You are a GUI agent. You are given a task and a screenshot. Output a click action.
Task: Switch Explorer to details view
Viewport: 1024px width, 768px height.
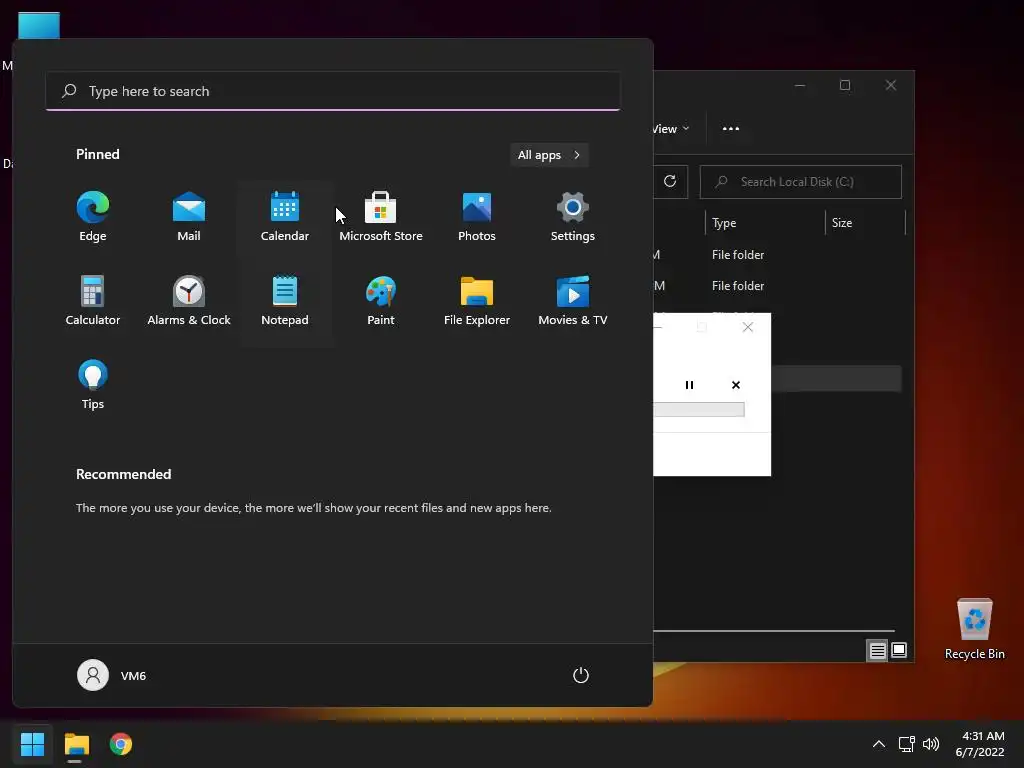pos(877,650)
